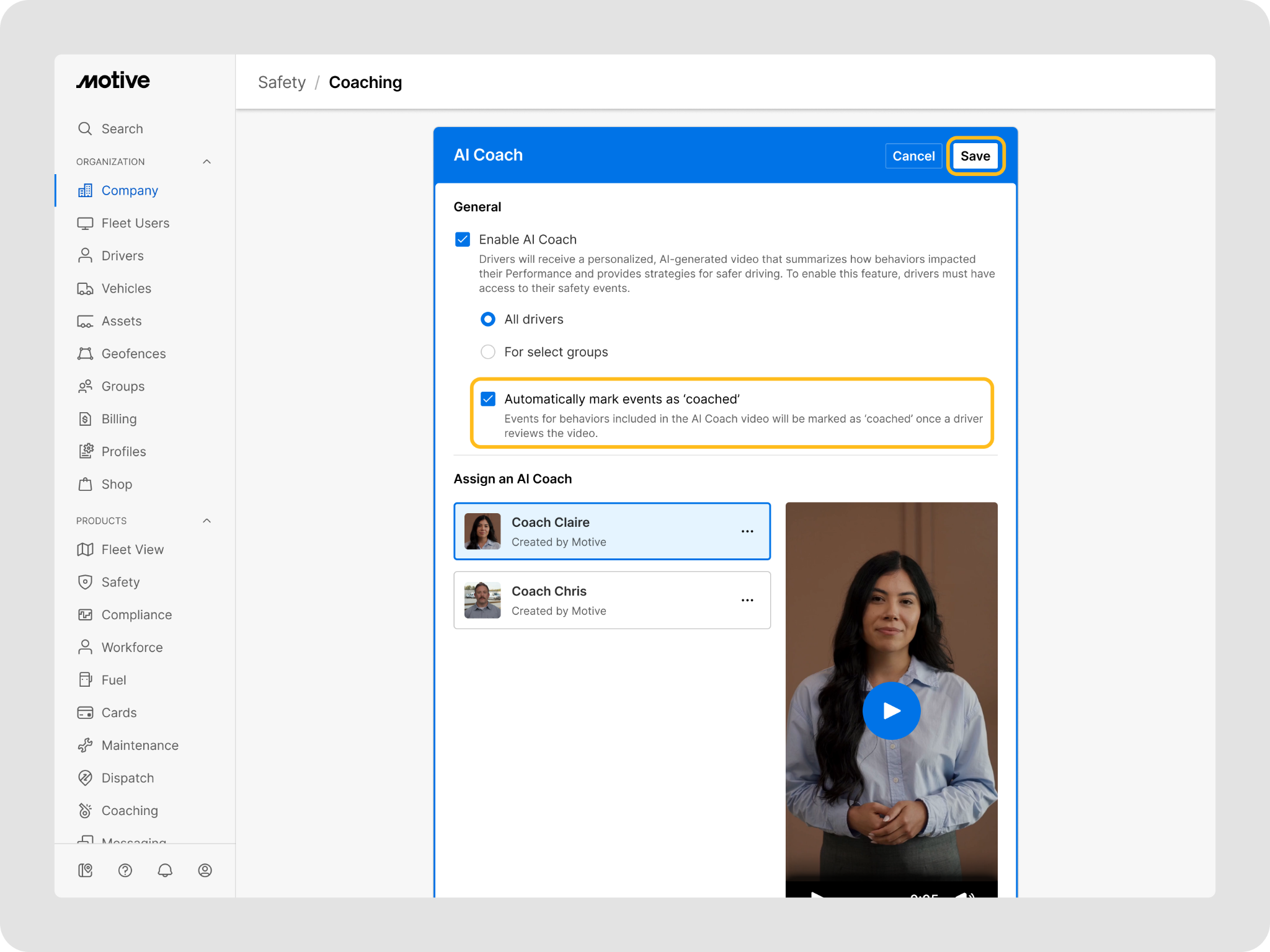Open the Coaching sidebar menu item
This screenshot has height=952, width=1270.
[129, 811]
